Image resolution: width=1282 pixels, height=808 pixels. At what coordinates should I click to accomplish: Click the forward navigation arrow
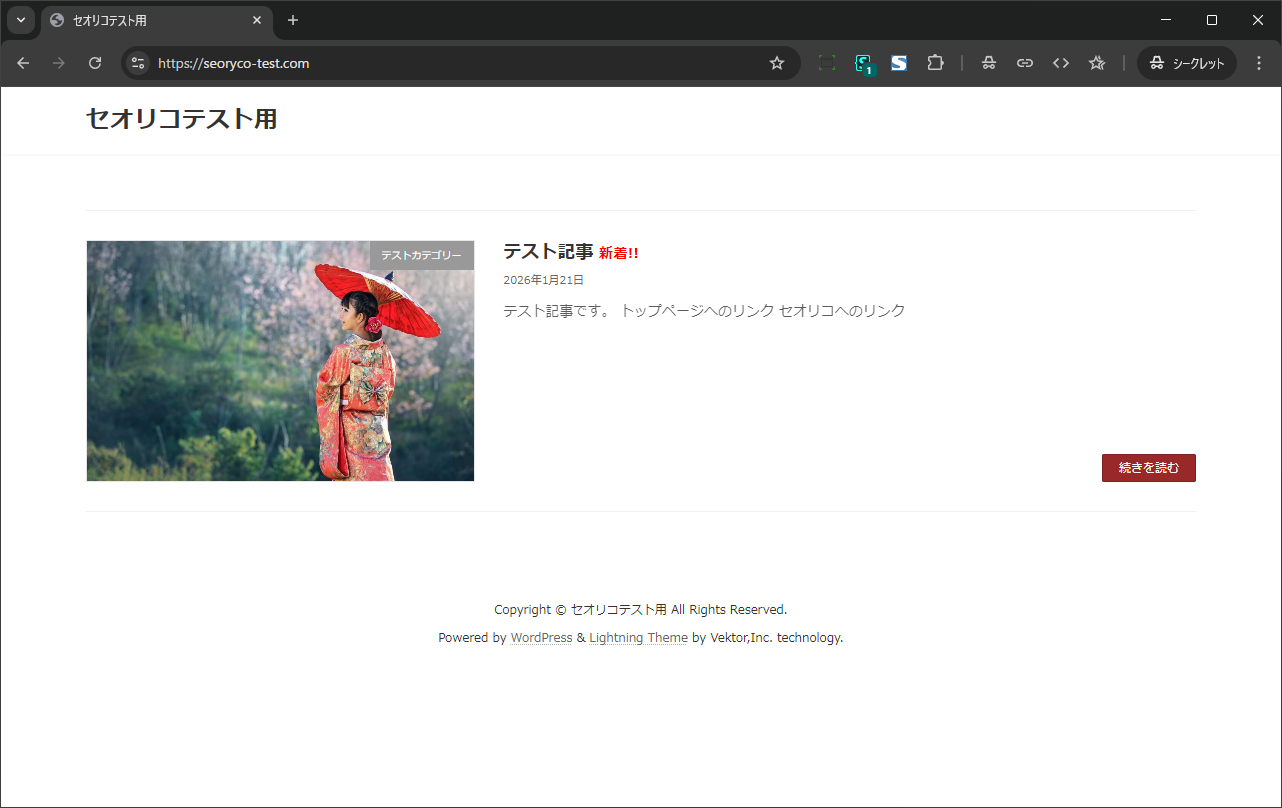click(58, 62)
